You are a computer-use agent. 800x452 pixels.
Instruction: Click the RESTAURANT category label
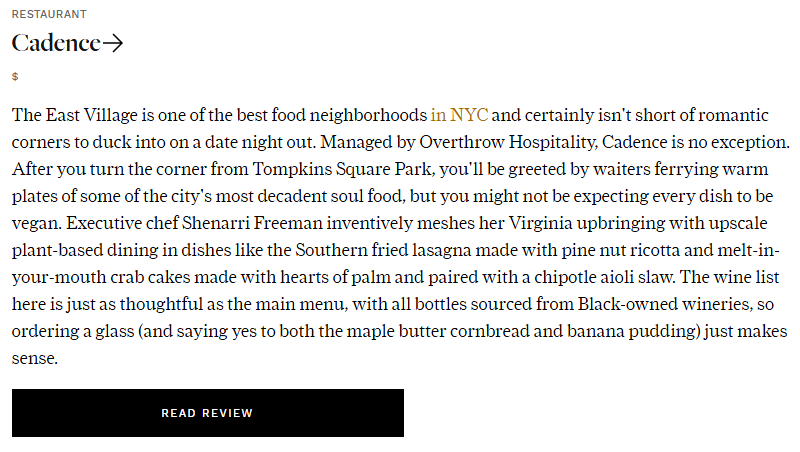(x=49, y=14)
